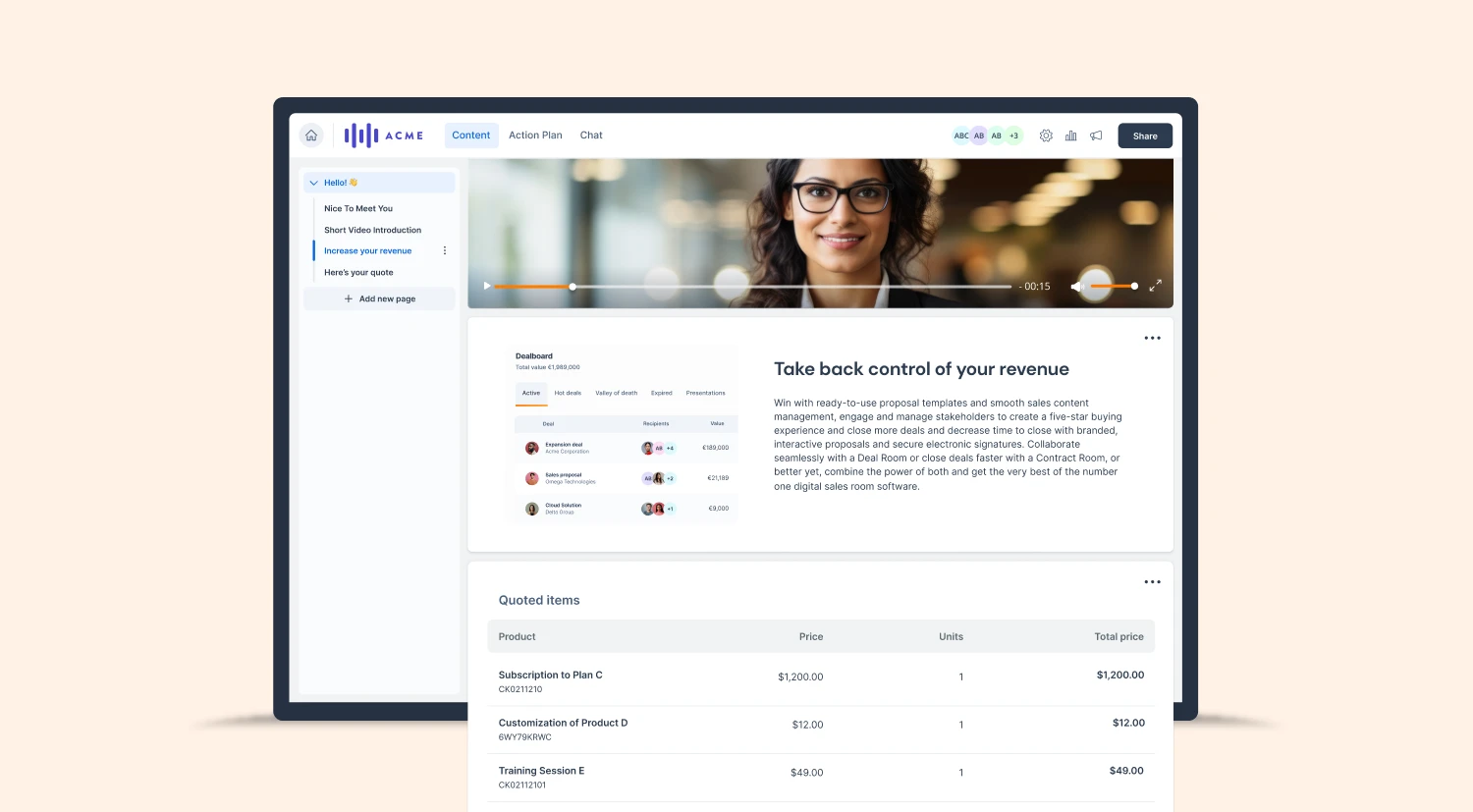Click the ABC collaborator avatar
Screen dimensions: 1473x812
(x=961, y=135)
